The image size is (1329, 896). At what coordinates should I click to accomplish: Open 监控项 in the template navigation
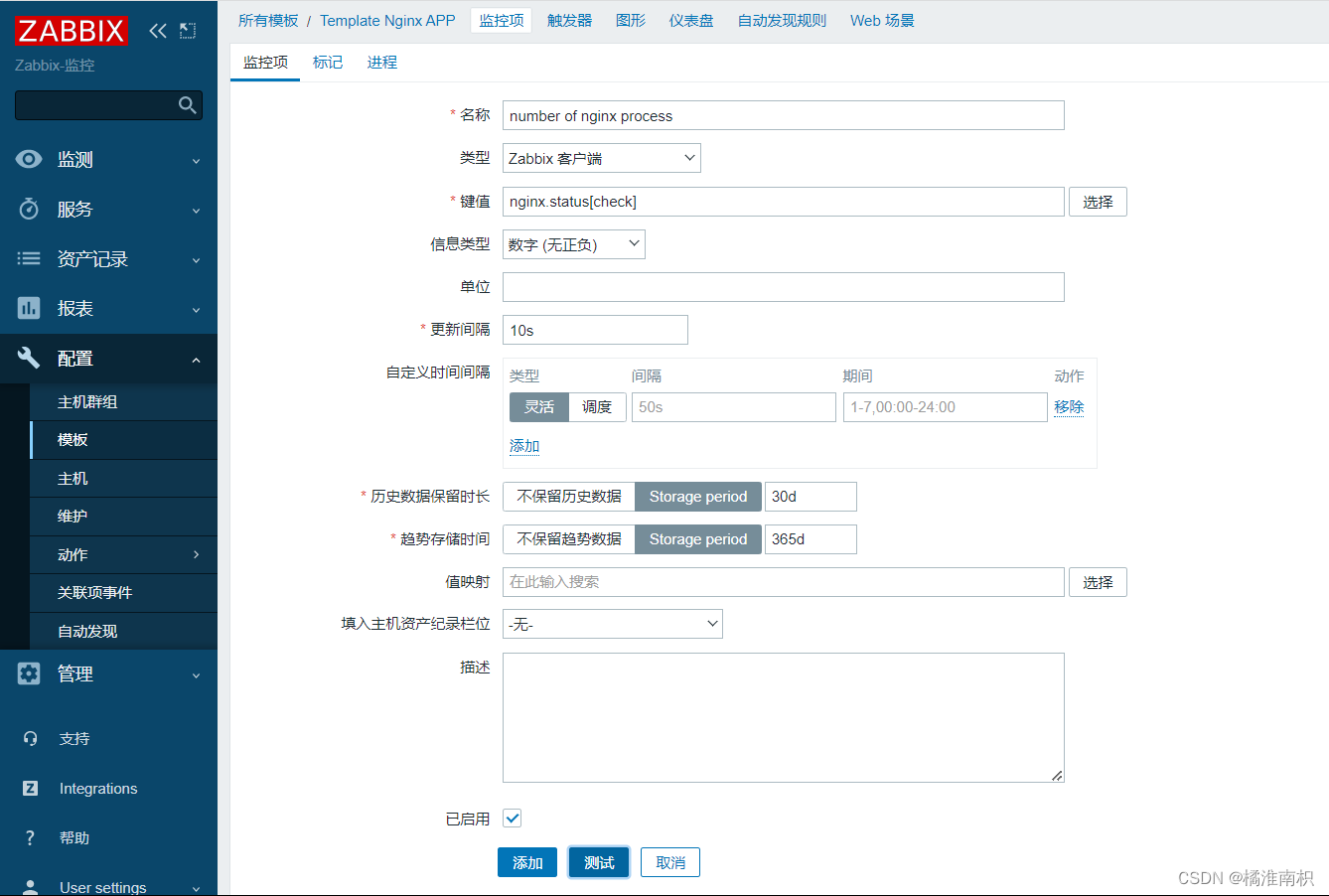(502, 20)
